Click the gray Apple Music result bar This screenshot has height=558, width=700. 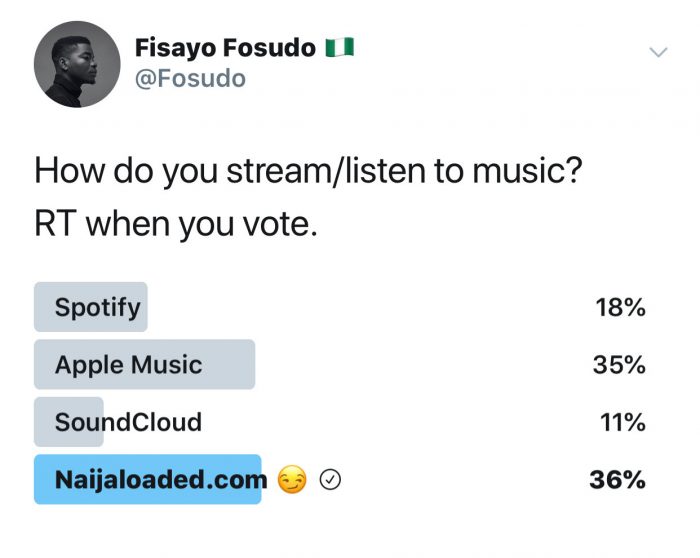pos(145,364)
